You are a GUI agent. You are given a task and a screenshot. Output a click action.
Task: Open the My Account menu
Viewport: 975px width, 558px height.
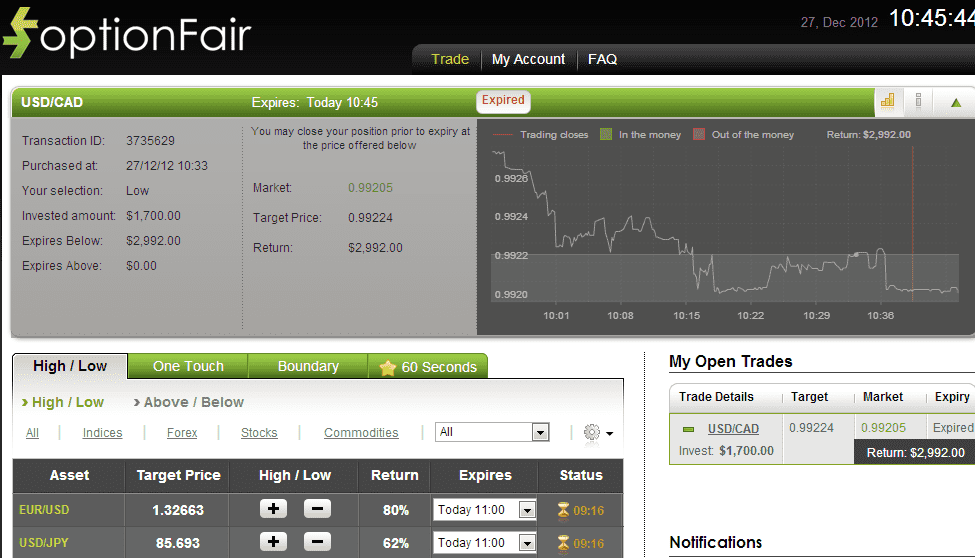pos(528,59)
